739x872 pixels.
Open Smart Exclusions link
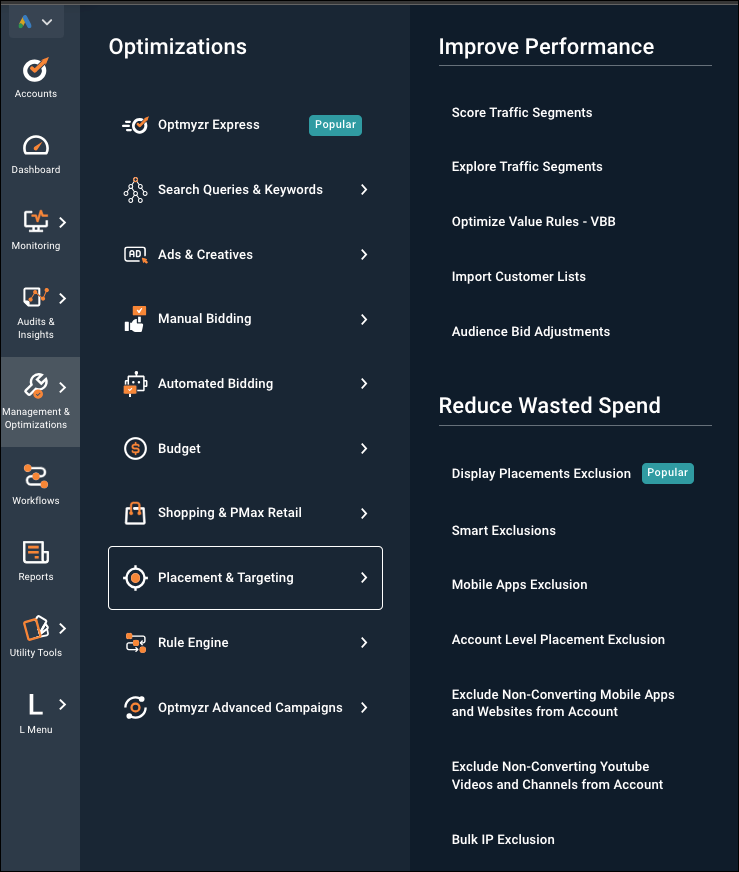pyautogui.click(x=503, y=531)
